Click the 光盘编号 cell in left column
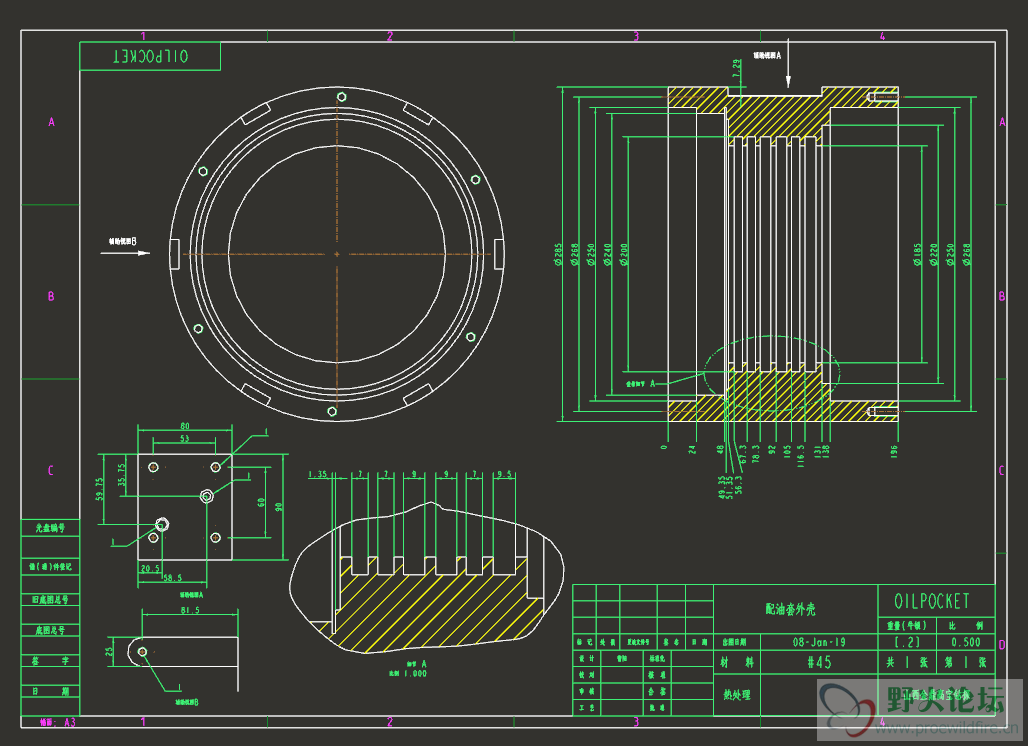The width and height of the screenshot is (1028, 746). 50,528
